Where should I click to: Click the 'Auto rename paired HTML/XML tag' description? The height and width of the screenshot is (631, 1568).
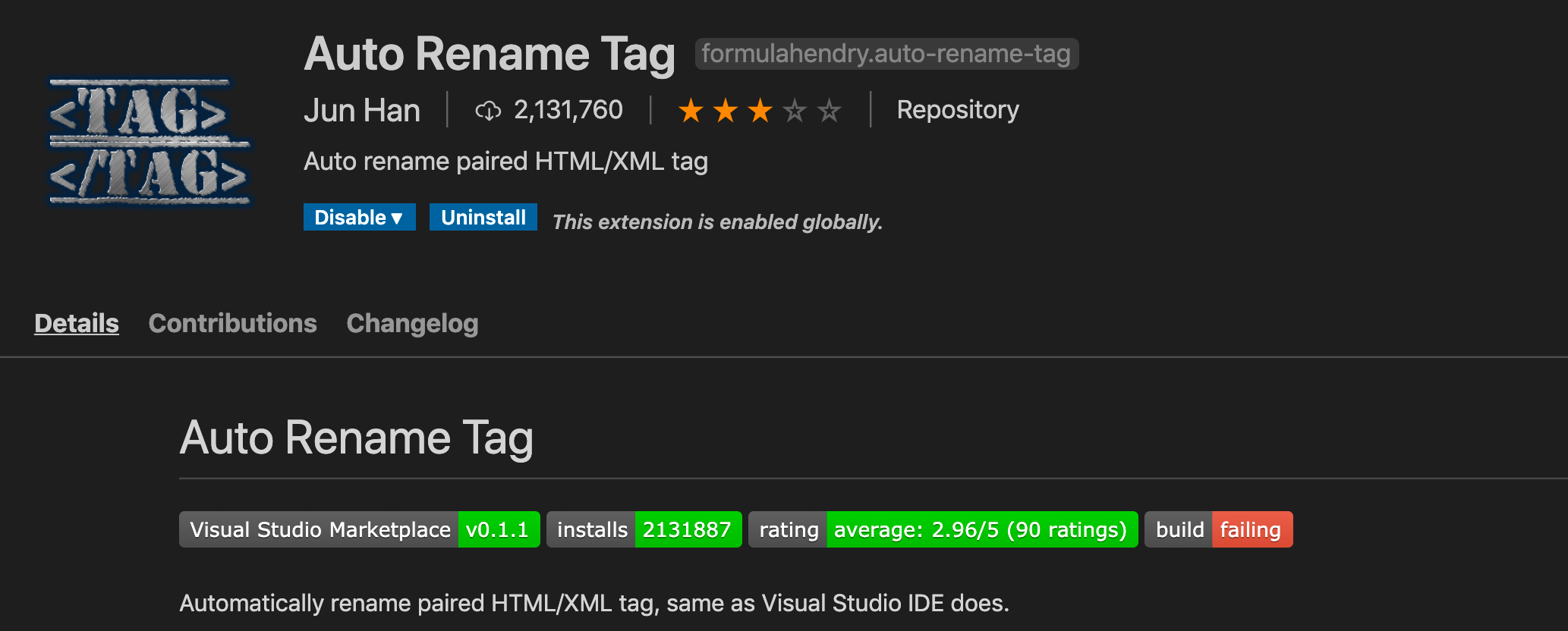point(506,162)
